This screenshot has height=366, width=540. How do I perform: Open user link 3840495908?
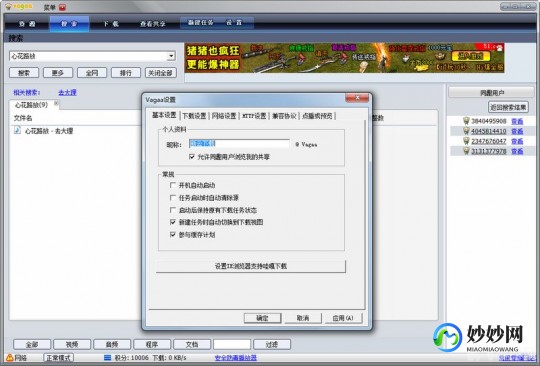click(489, 121)
